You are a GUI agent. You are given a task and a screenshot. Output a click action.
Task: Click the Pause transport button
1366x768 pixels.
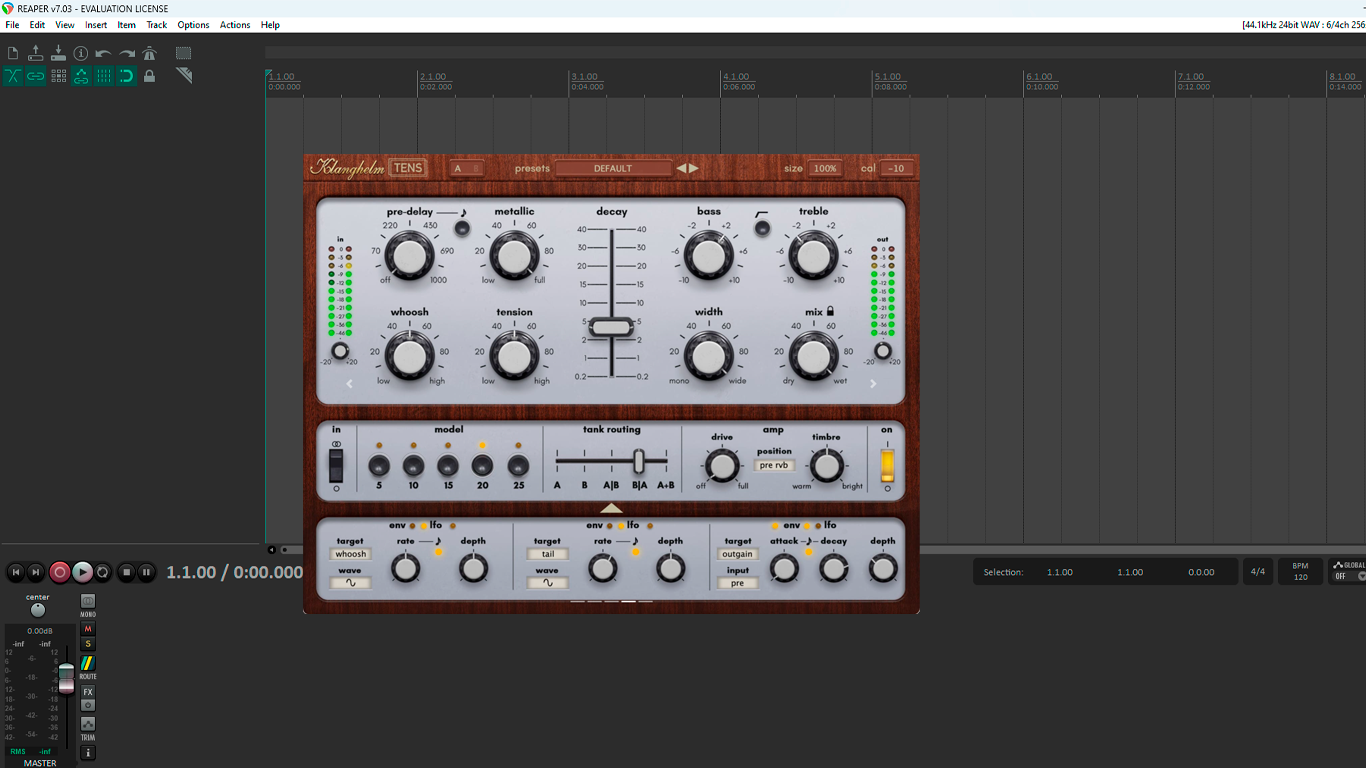(x=146, y=572)
